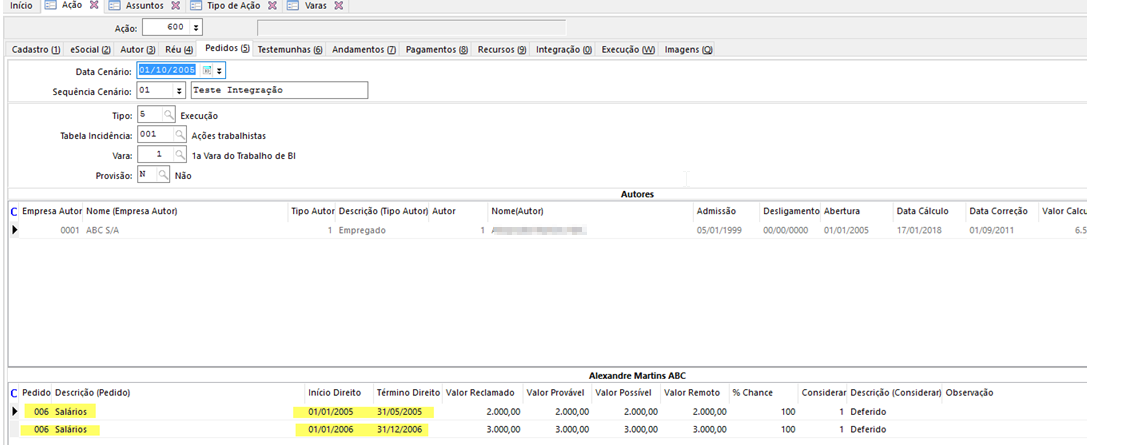1124x445 pixels.
Task: Switch to the Andamentos (7) tab
Action: [x=364, y=49]
